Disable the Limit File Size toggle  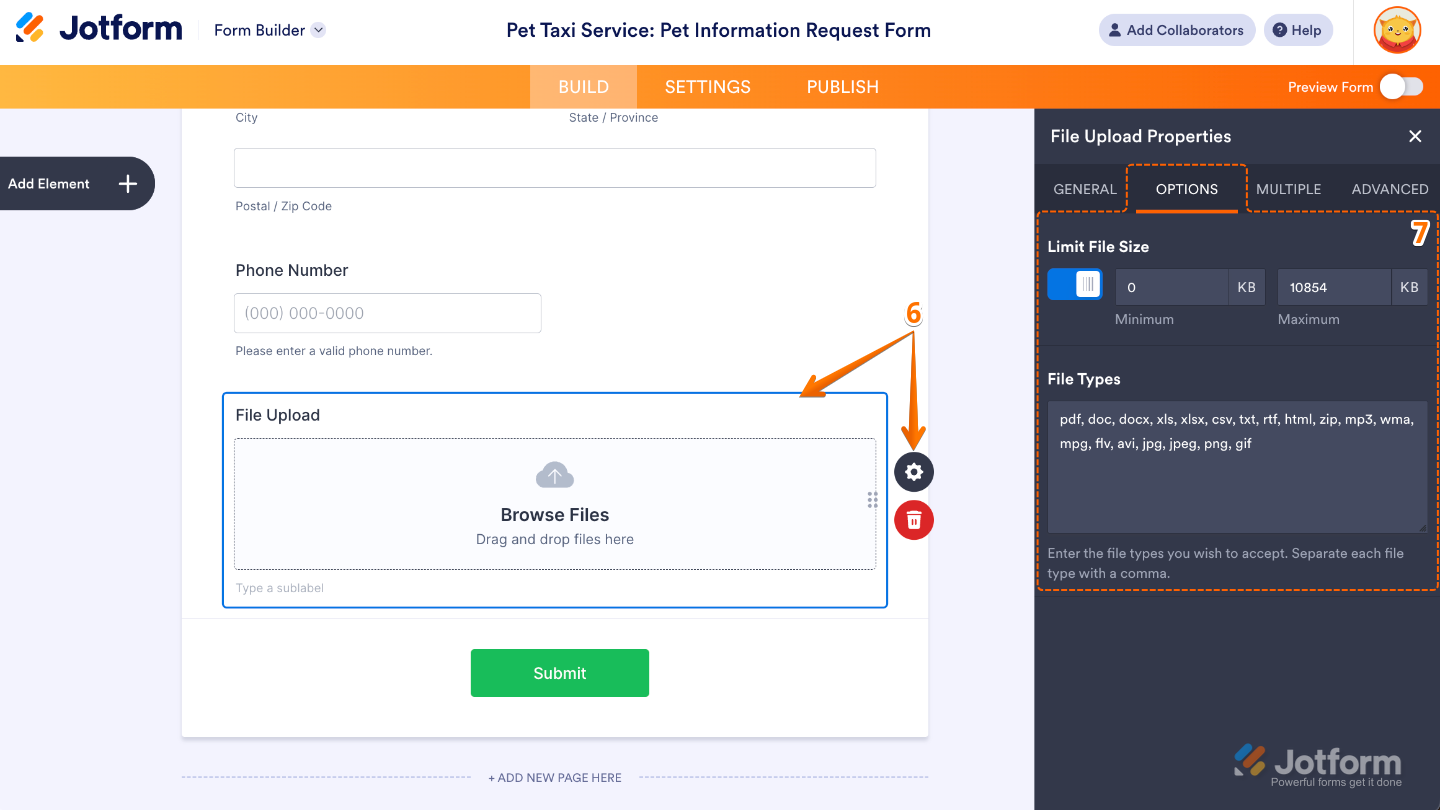1075,285
